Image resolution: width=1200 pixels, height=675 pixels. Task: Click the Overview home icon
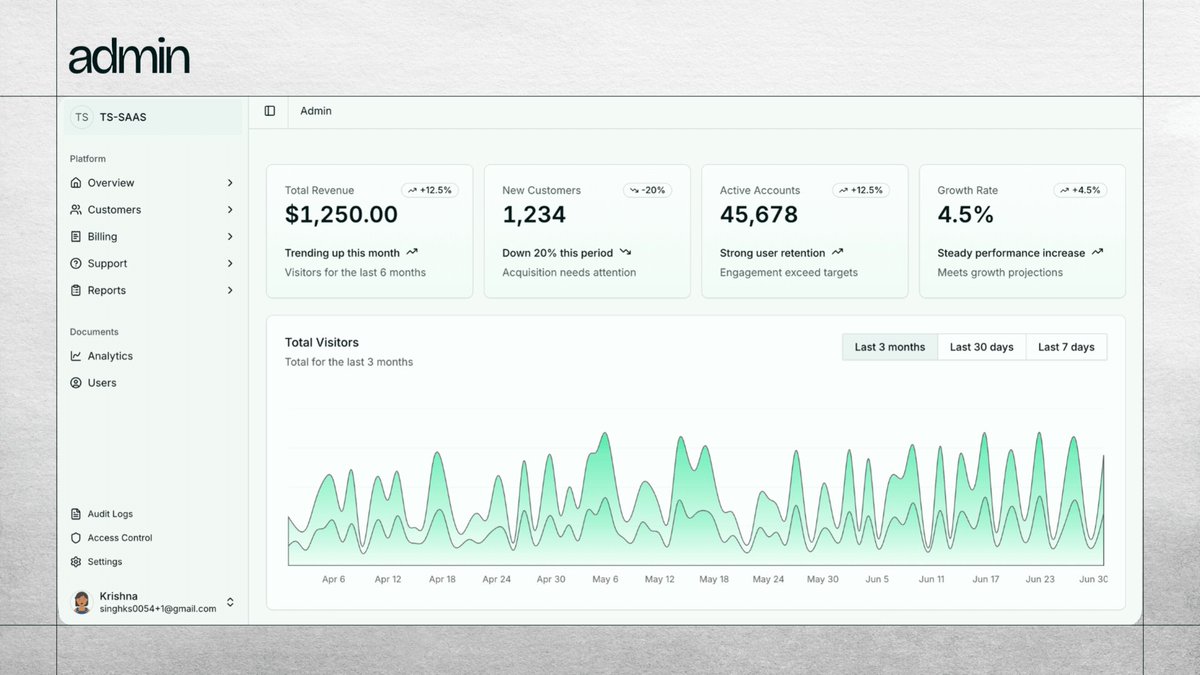pos(76,183)
